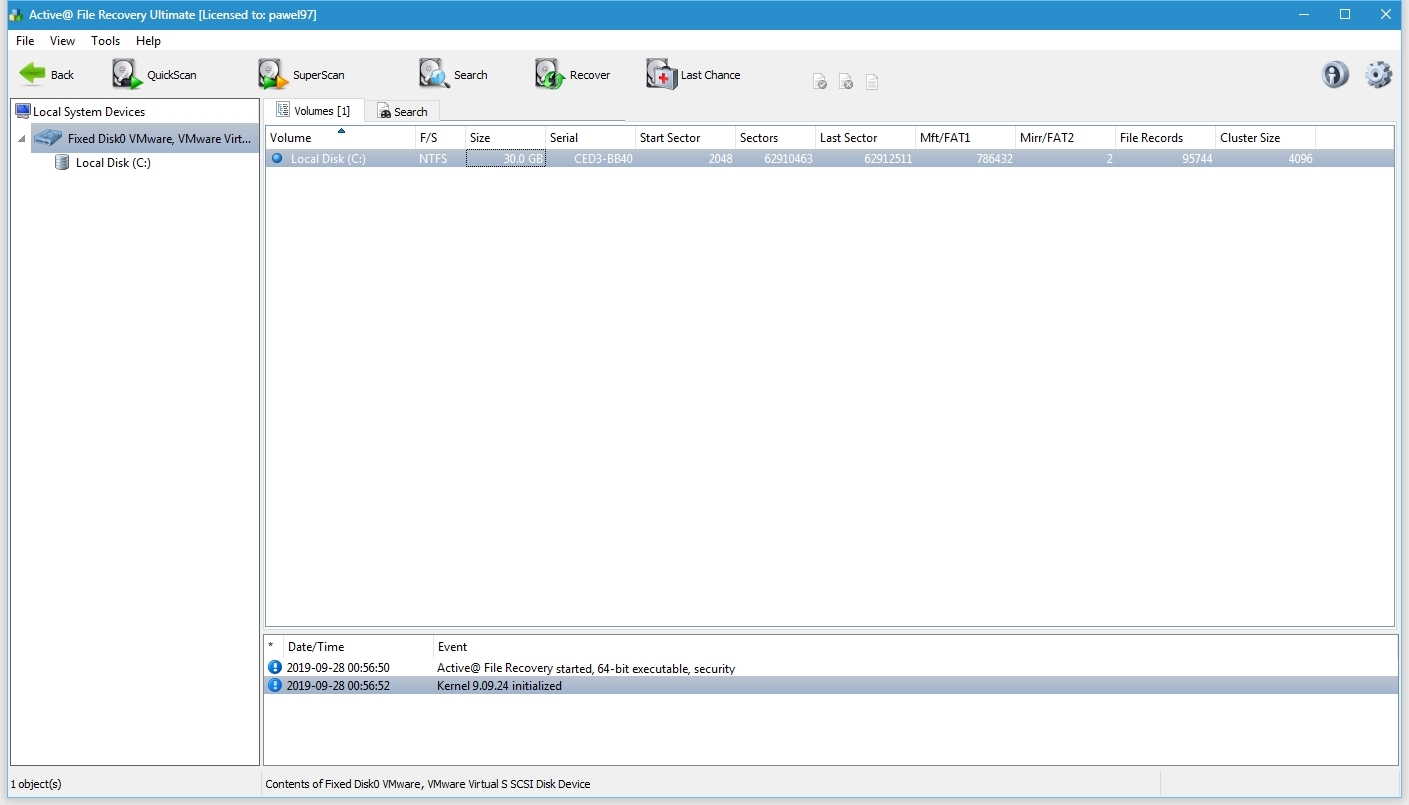Open the Tools menu
1409x805 pixels.
coord(105,41)
